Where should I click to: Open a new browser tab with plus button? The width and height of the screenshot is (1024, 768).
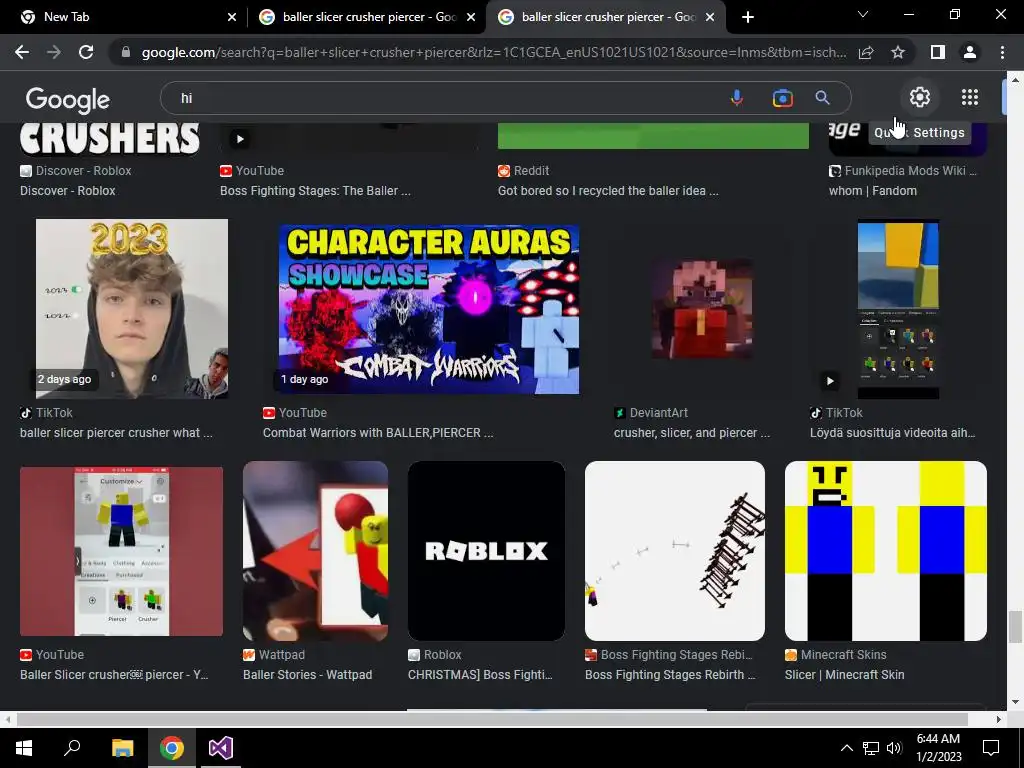[748, 17]
